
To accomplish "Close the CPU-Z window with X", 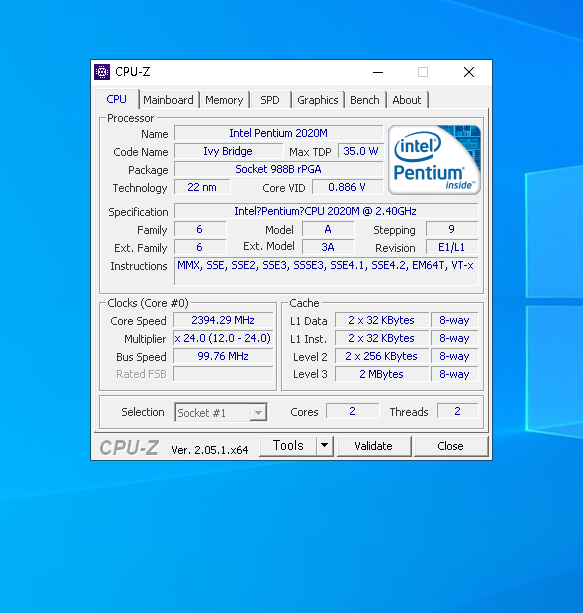I will click(469, 72).
